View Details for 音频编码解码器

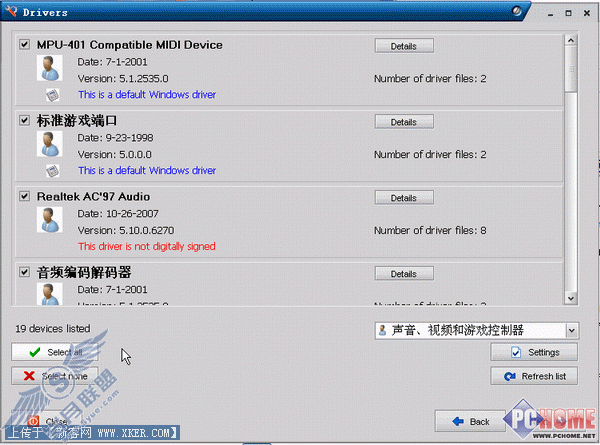404,274
